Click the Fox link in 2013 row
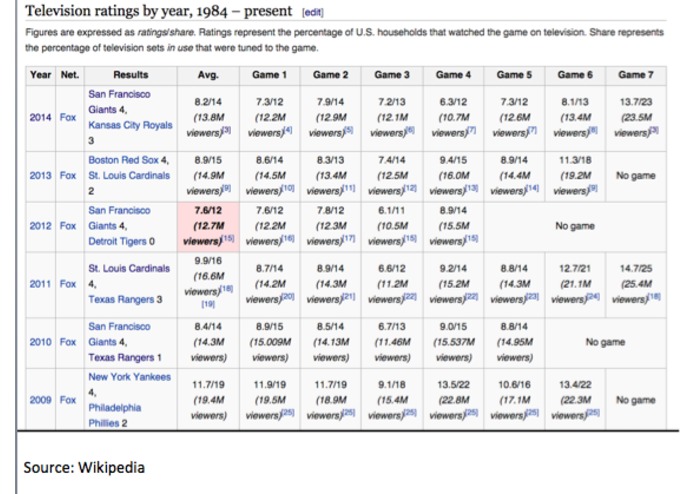 (x=68, y=175)
